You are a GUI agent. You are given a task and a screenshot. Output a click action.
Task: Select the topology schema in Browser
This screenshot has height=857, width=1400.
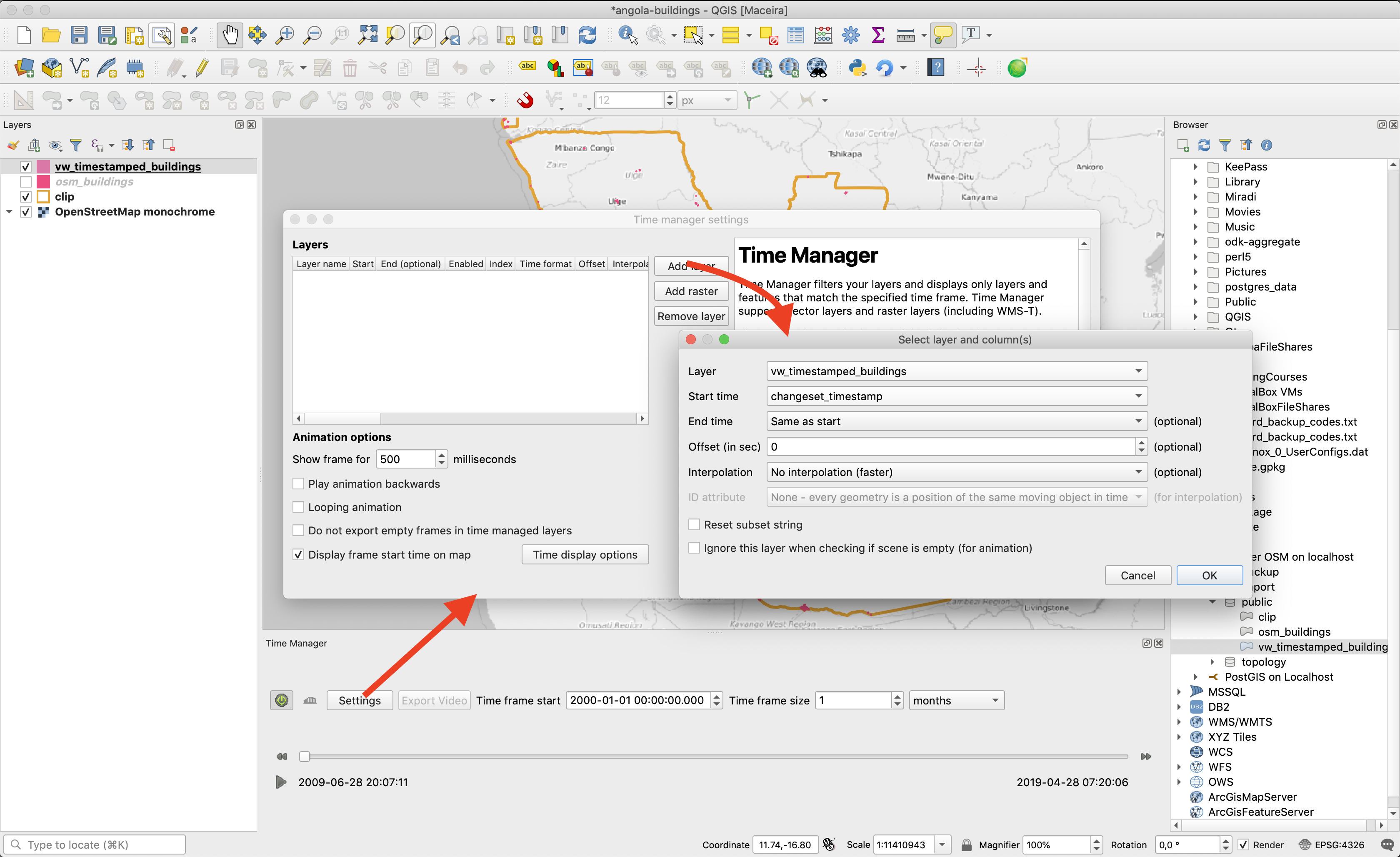coord(1263,662)
